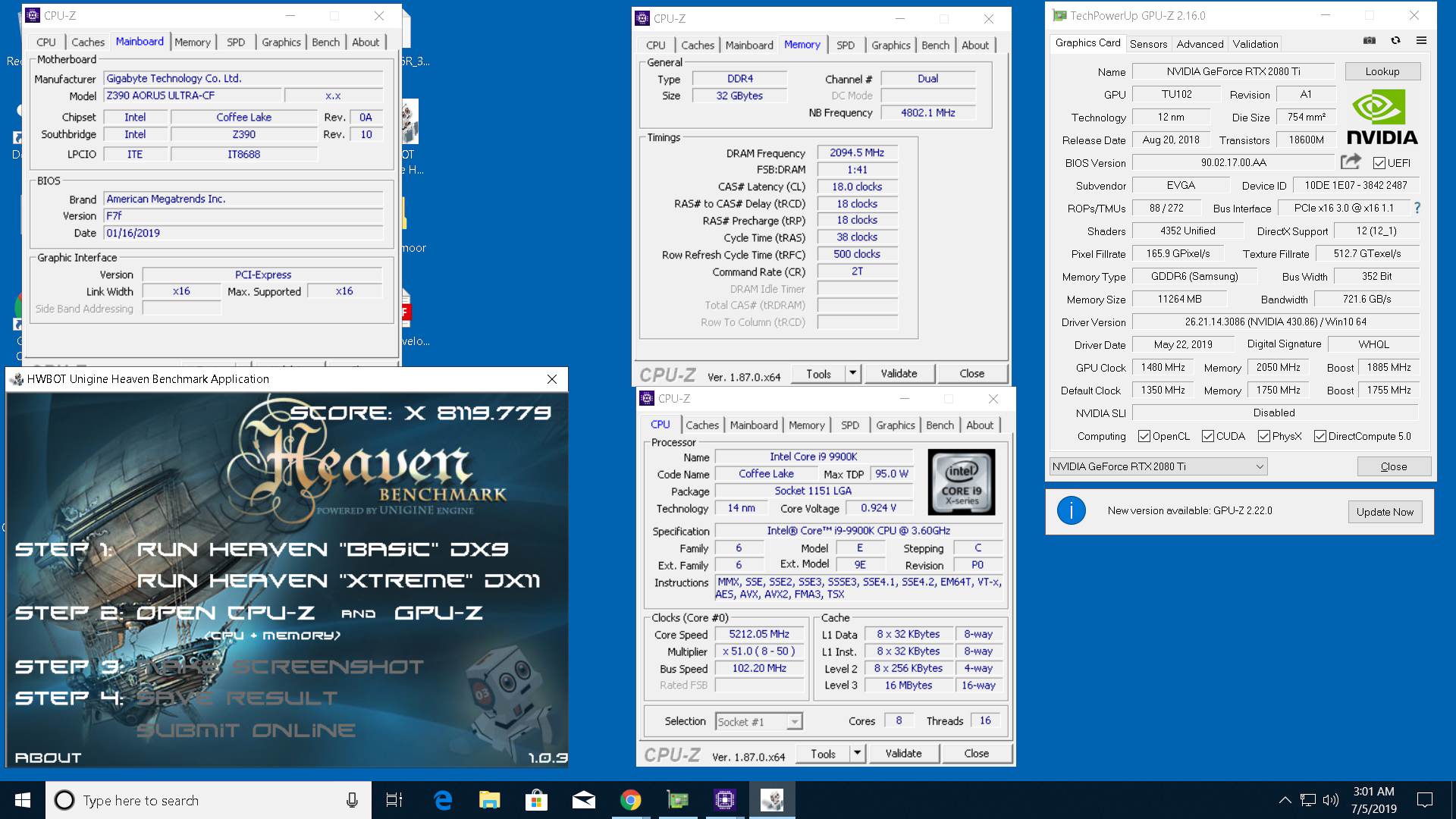Open Mail app from taskbar
The height and width of the screenshot is (819, 1456).
pyautogui.click(x=583, y=800)
